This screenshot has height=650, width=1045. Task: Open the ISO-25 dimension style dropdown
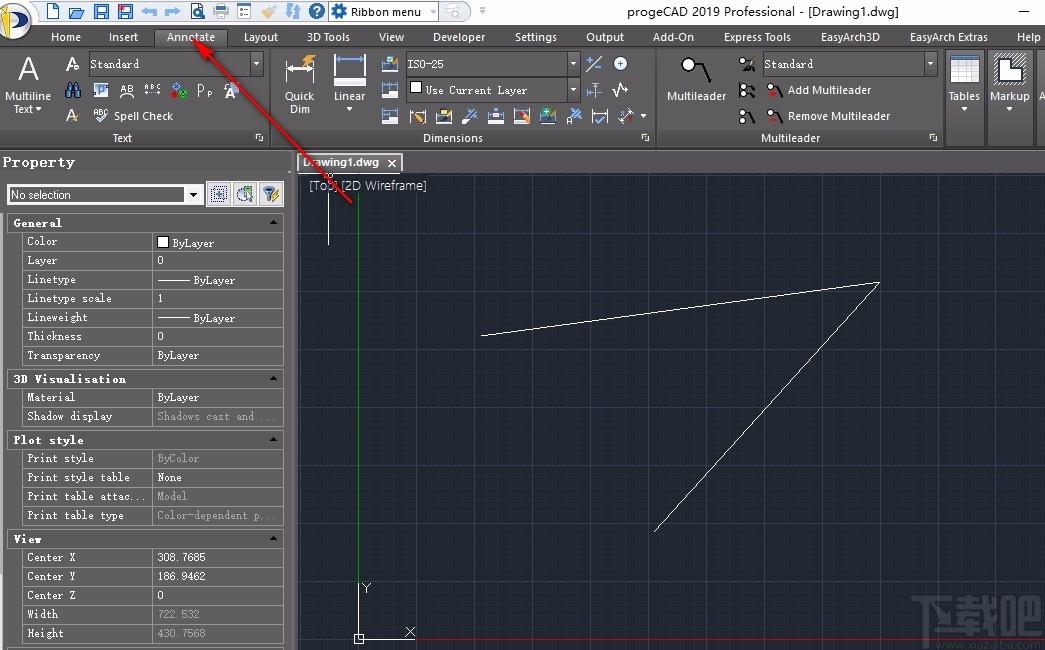[573, 64]
